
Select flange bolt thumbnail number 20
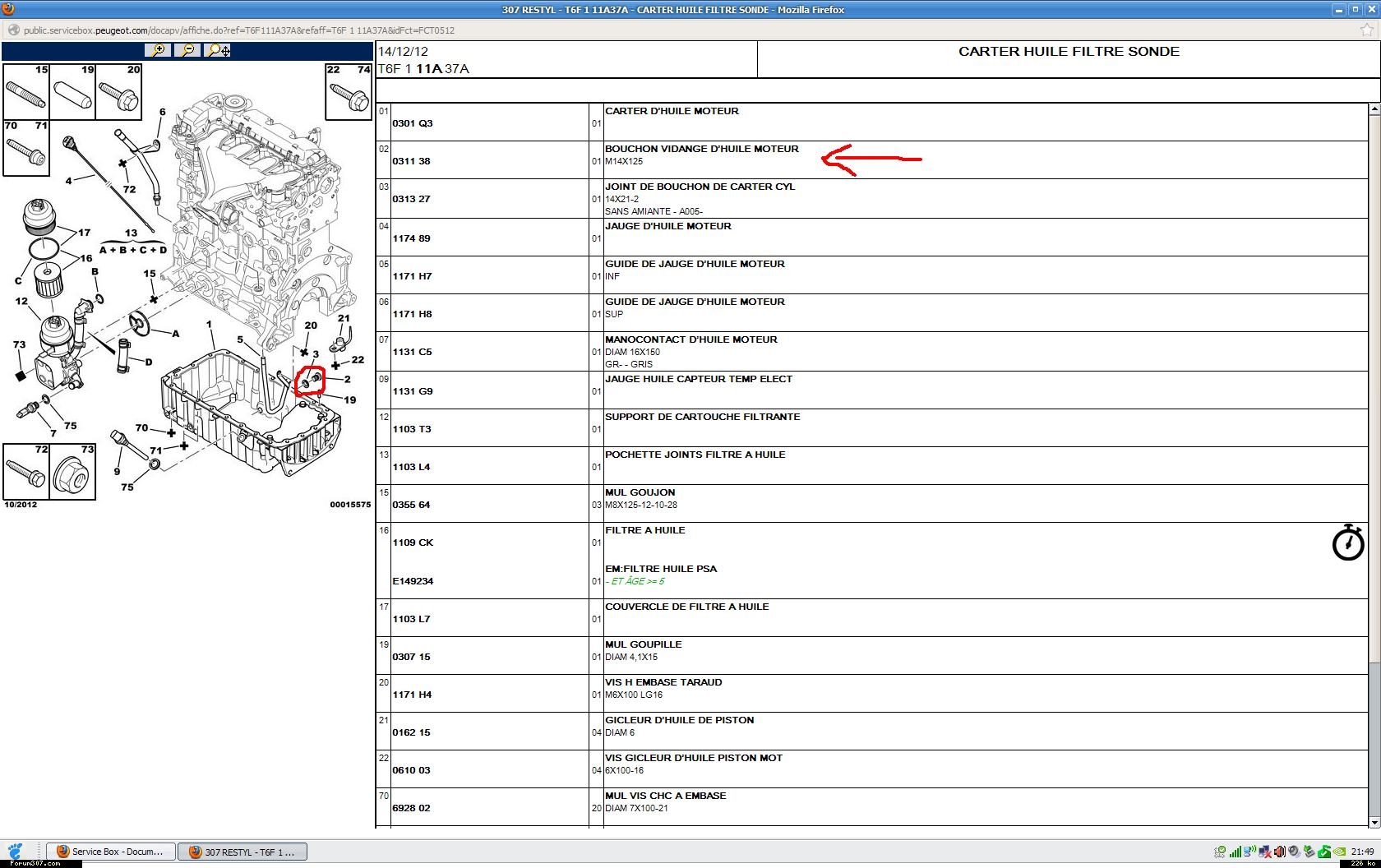118,91
